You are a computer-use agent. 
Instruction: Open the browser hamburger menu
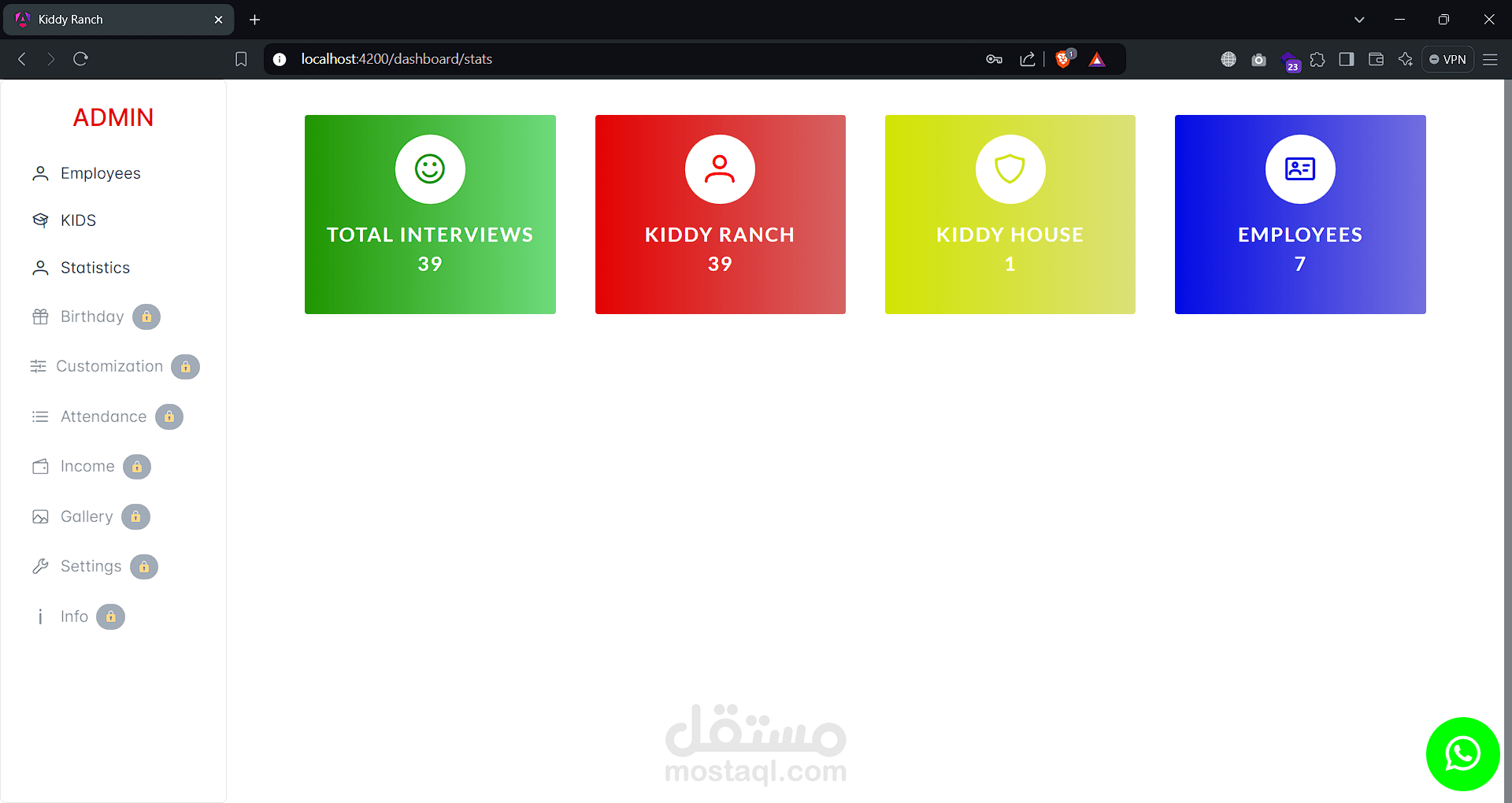(1490, 59)
